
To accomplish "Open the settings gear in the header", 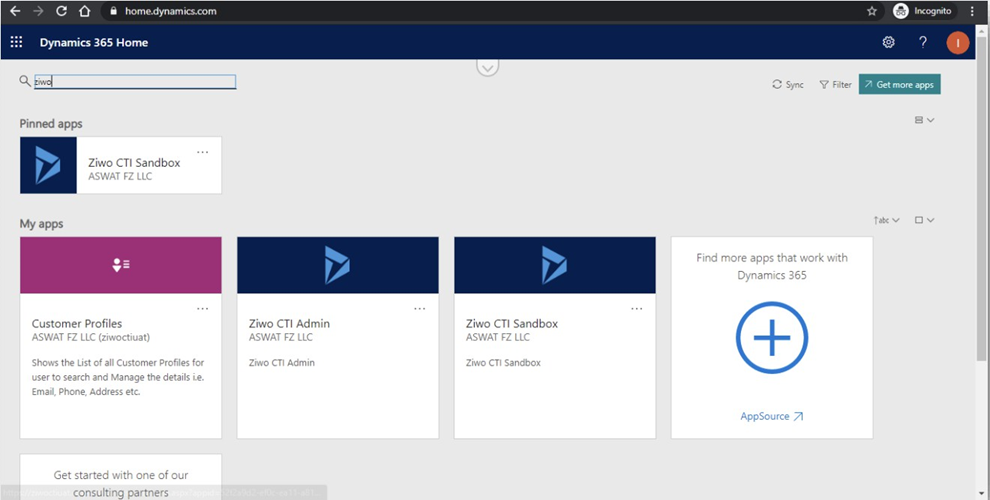I will coord(888,42).
